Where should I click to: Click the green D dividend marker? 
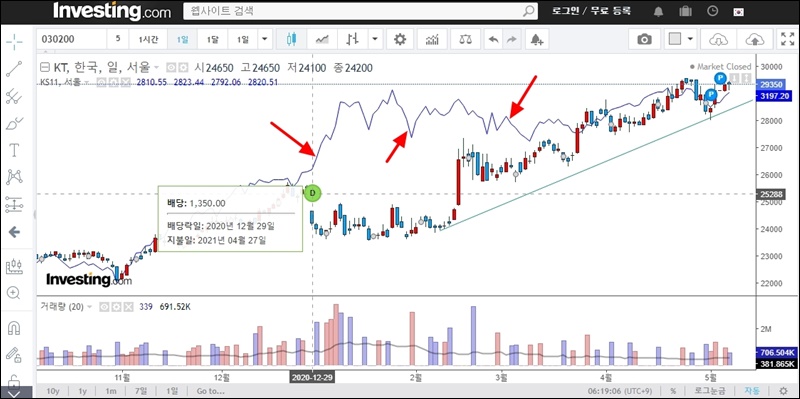(x=312, y=193)
